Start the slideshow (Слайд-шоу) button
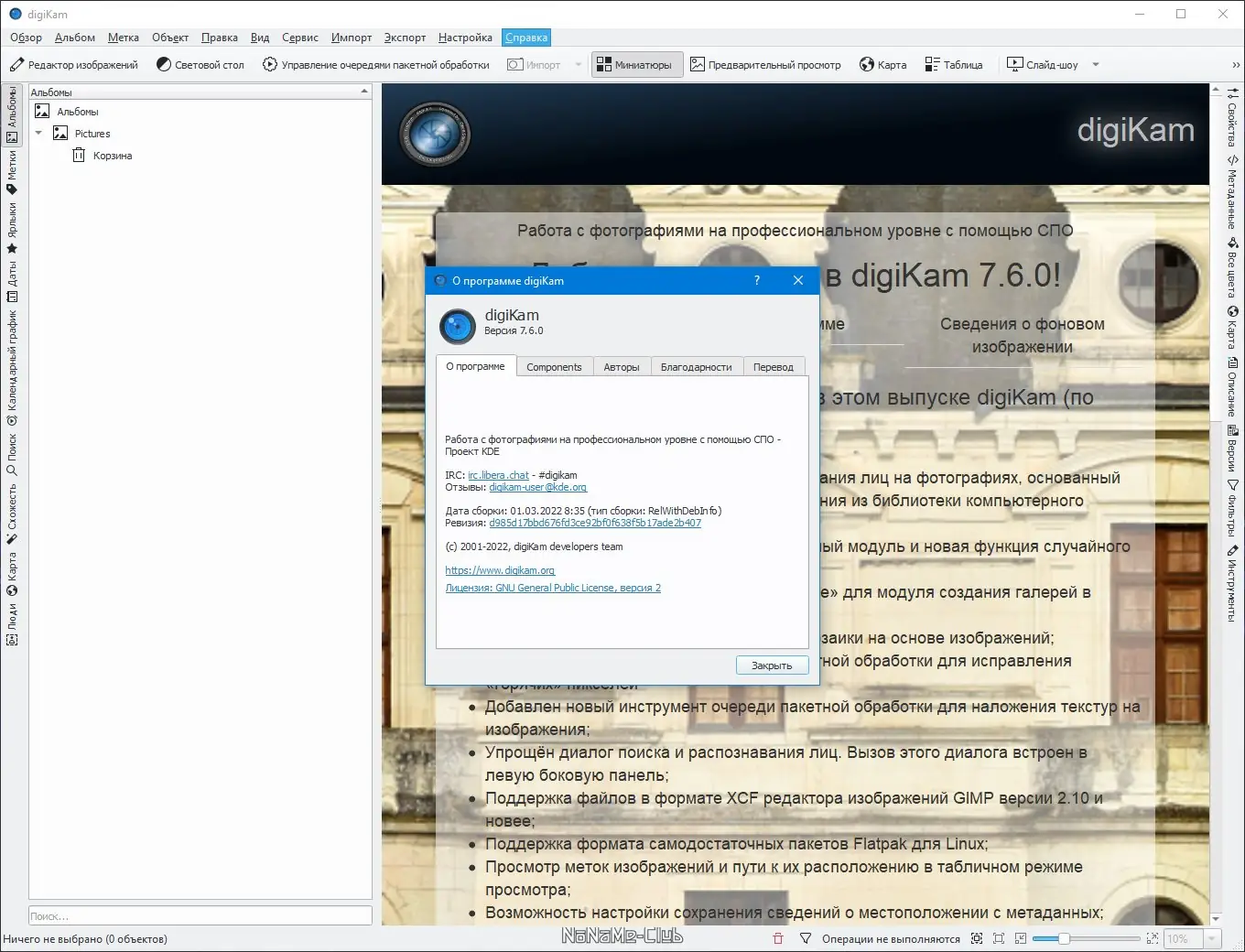1245x952 pixels. [x=1043, y=65]
